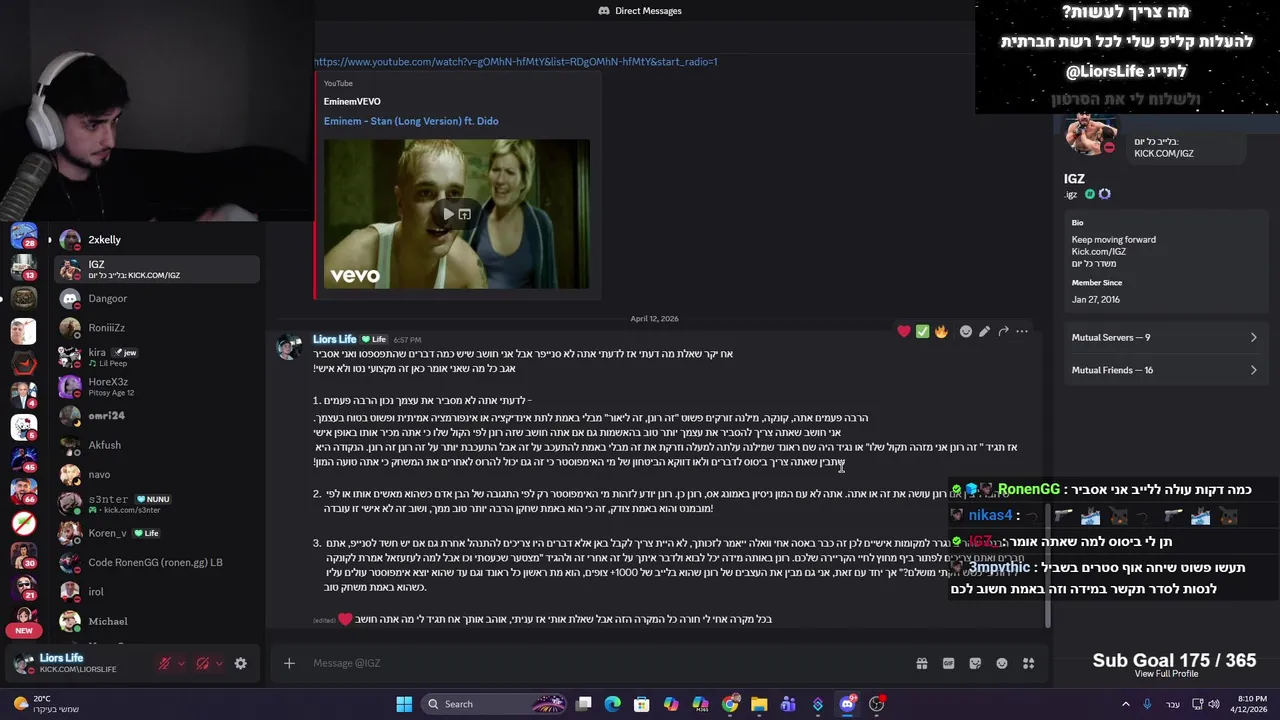Open 2xkelly direct message
Viewport: 1280px width, 720px height.
pyautogui.click(x=157, y=240)
